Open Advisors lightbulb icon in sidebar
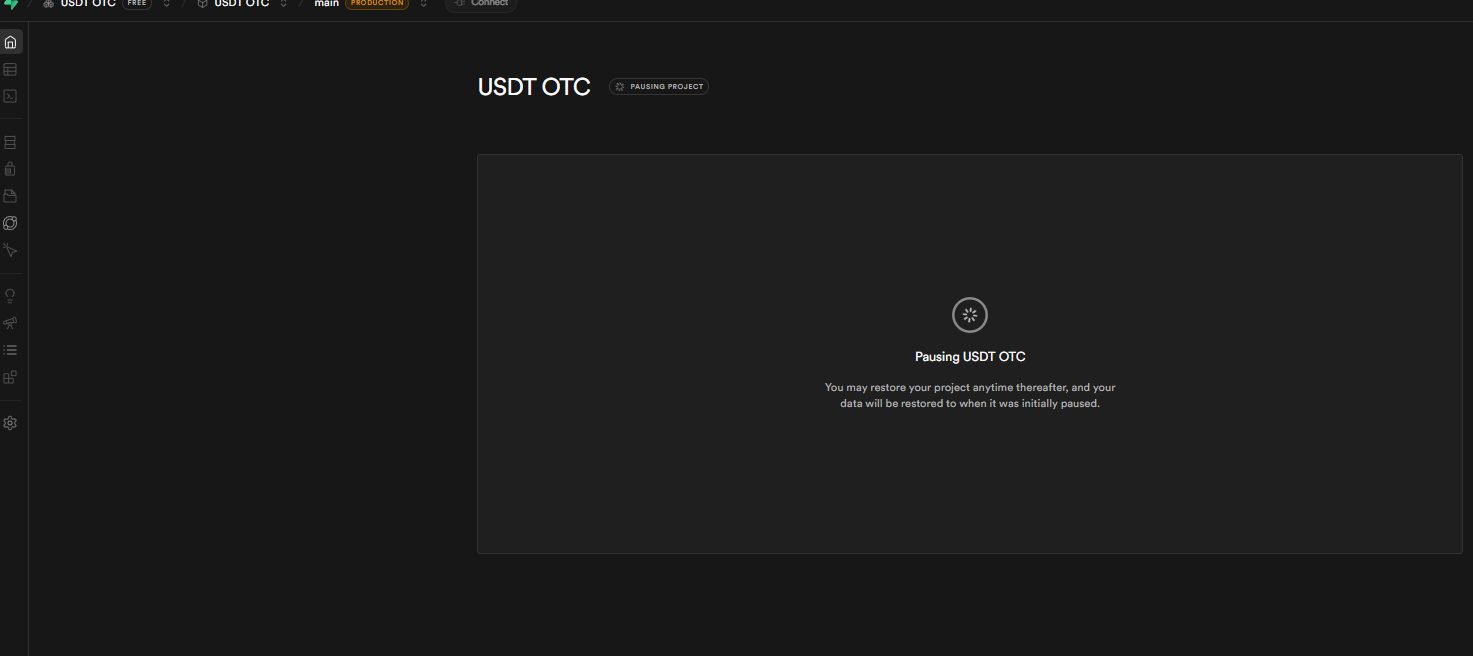The height and width of the screenshot is (656, 1473). pyautogui.click(x=10, y=296)
